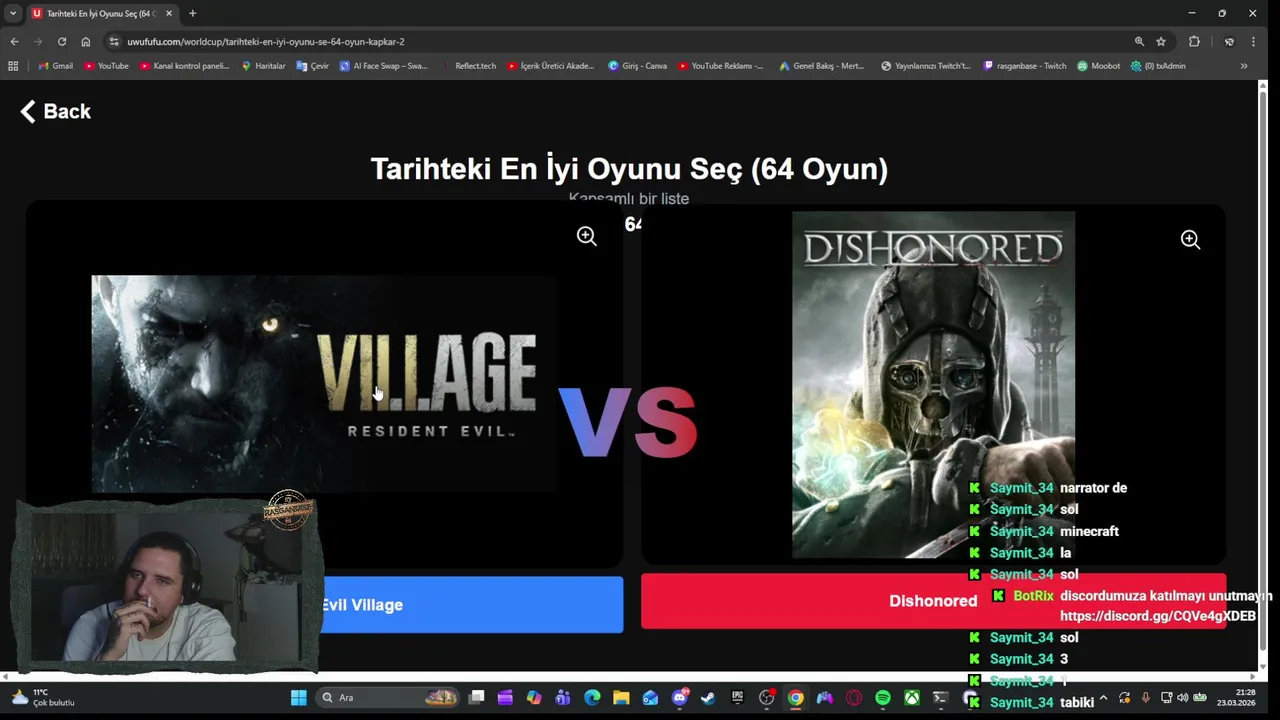
Task: Open File Explorer from the taskbar
Action: [x=621, y=697]
